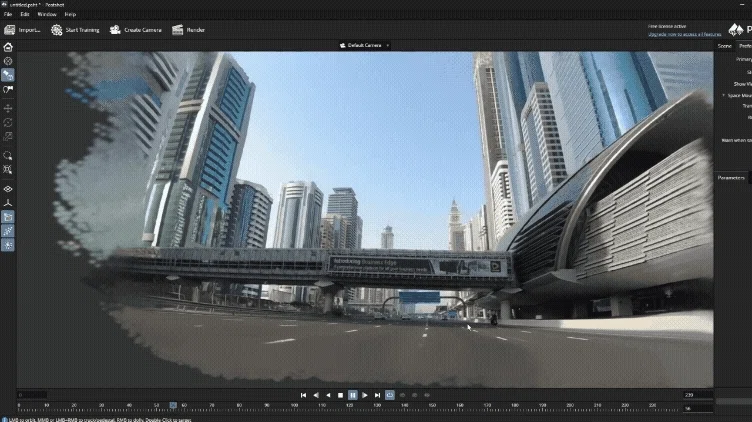752x422 pixels.
Task: Click frame 100 on the timeline ruler
Action: coord(294,406)
